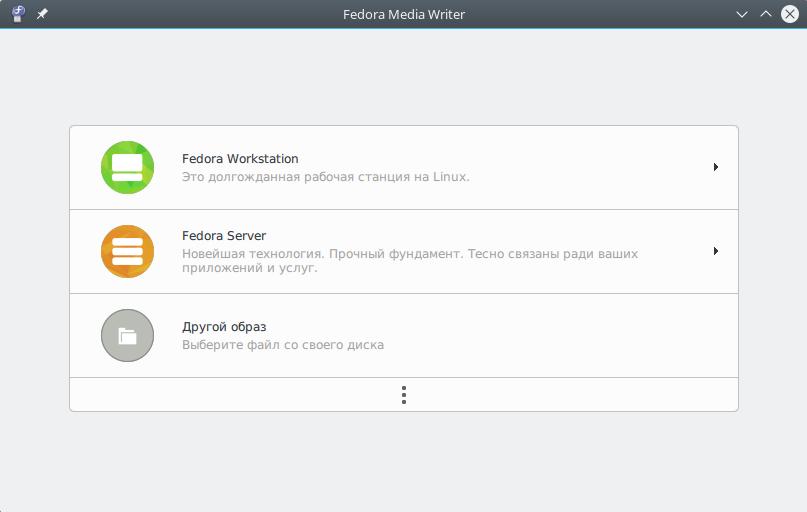Image resolution: width=807 pixels, height=512 pixels.
Task: Open the Fedora Server title
Action: [x=224, y=236]
